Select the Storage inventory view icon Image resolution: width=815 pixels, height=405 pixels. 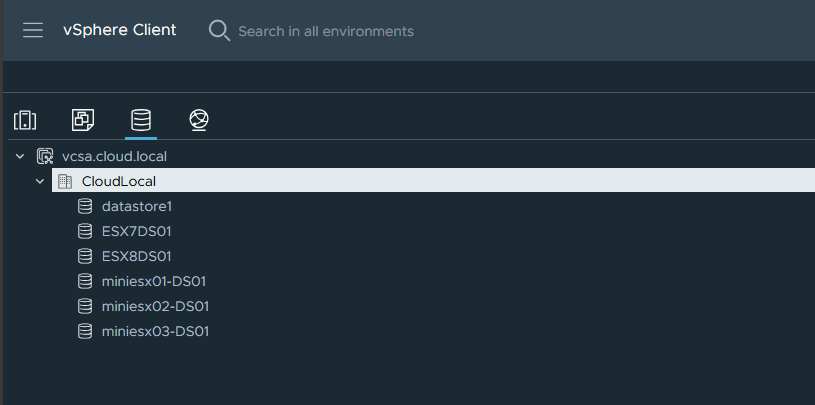pos(141,121)
